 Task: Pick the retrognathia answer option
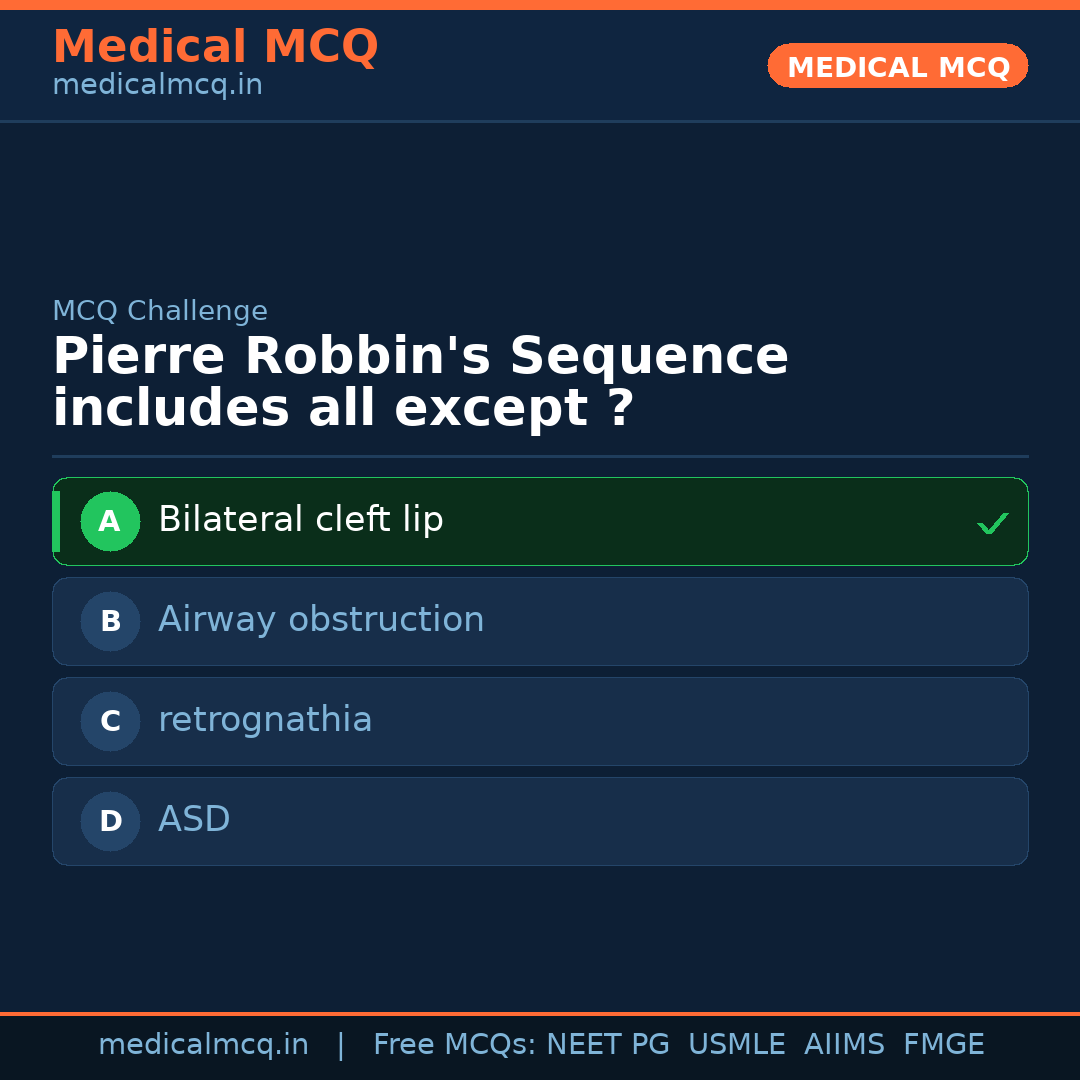265,720
